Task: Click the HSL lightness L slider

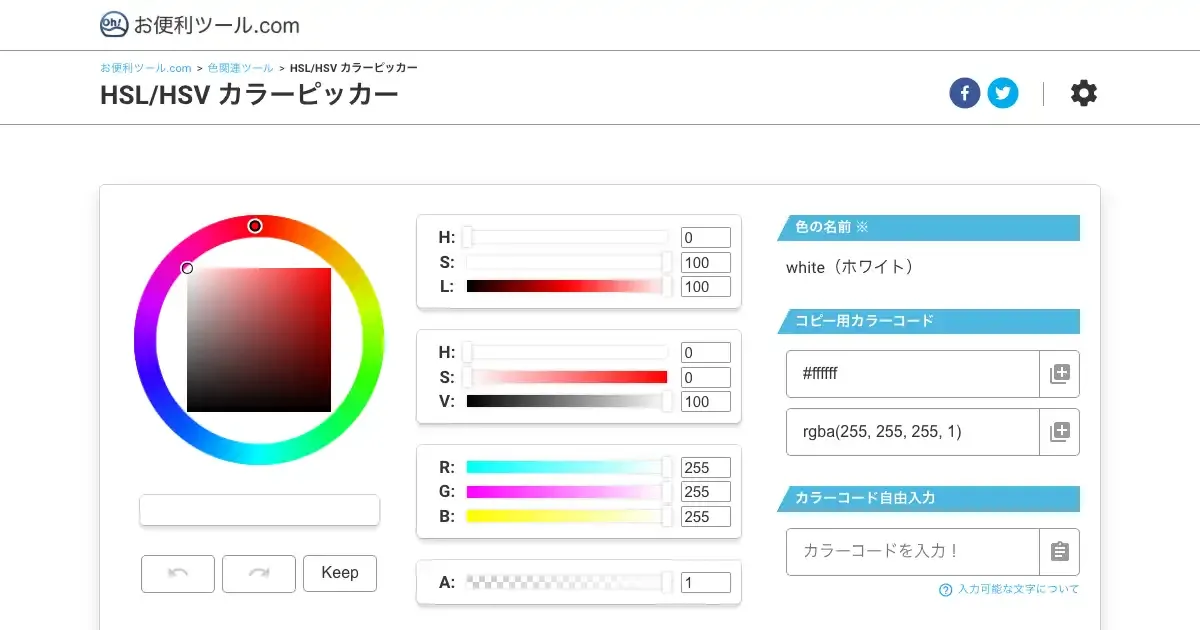Action: click(x=566, y=287)
